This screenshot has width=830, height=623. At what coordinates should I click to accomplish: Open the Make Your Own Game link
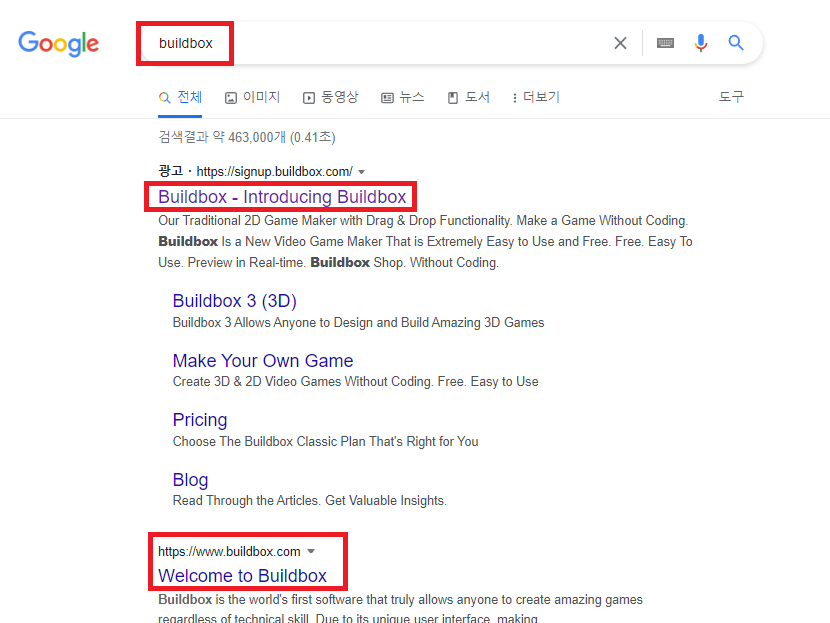[x=263, y=360]
